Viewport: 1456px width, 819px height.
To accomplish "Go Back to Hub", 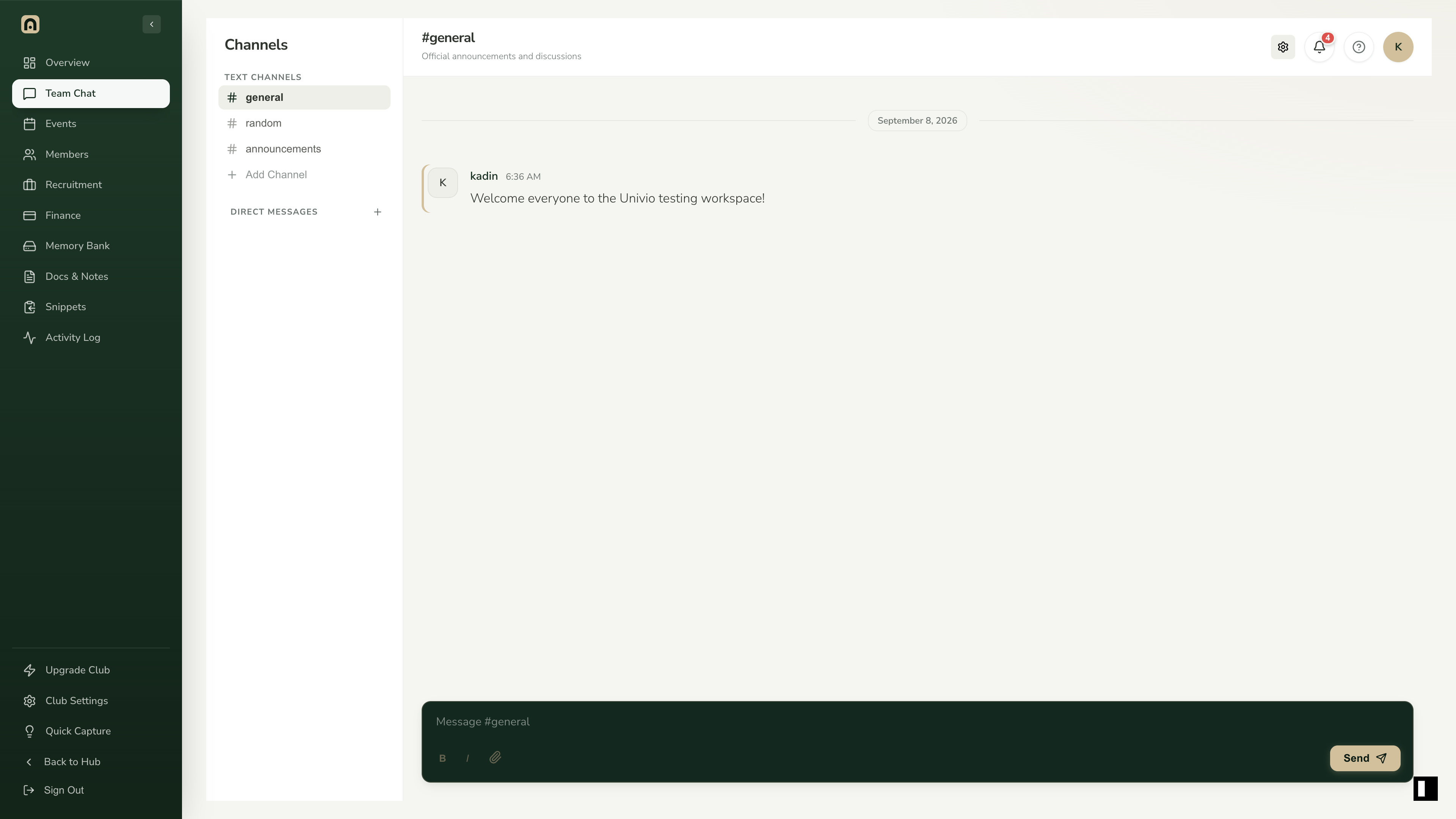I will pos(91,762).
